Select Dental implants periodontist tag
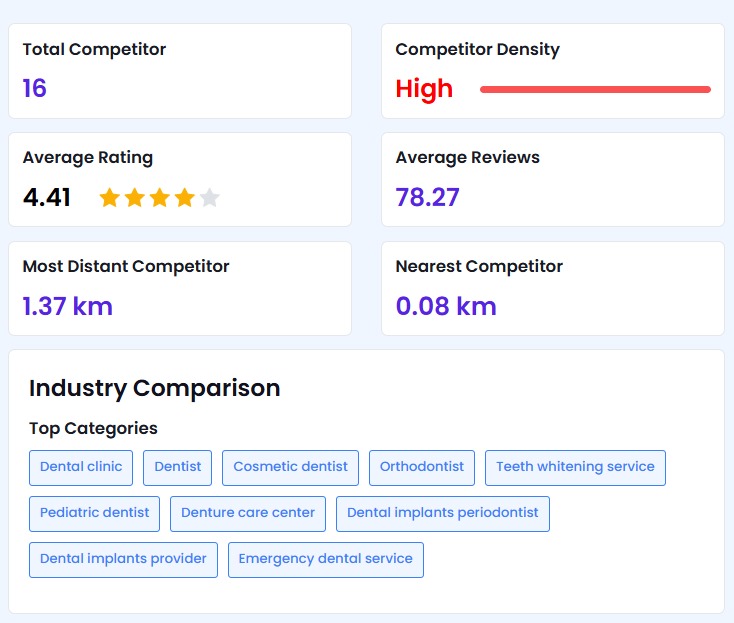Image resolution: width=734 pixels, height=623 pixels. coord(442,513)
